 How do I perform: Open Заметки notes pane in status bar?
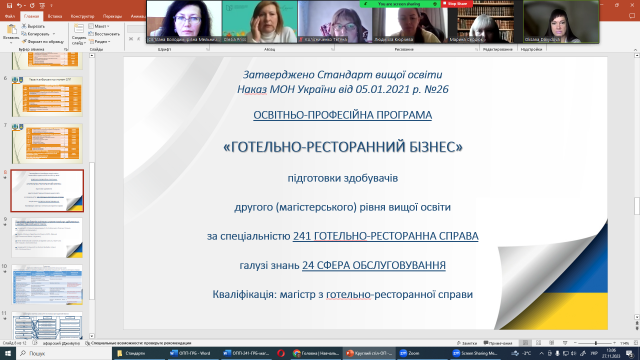(x=467, y=343)
